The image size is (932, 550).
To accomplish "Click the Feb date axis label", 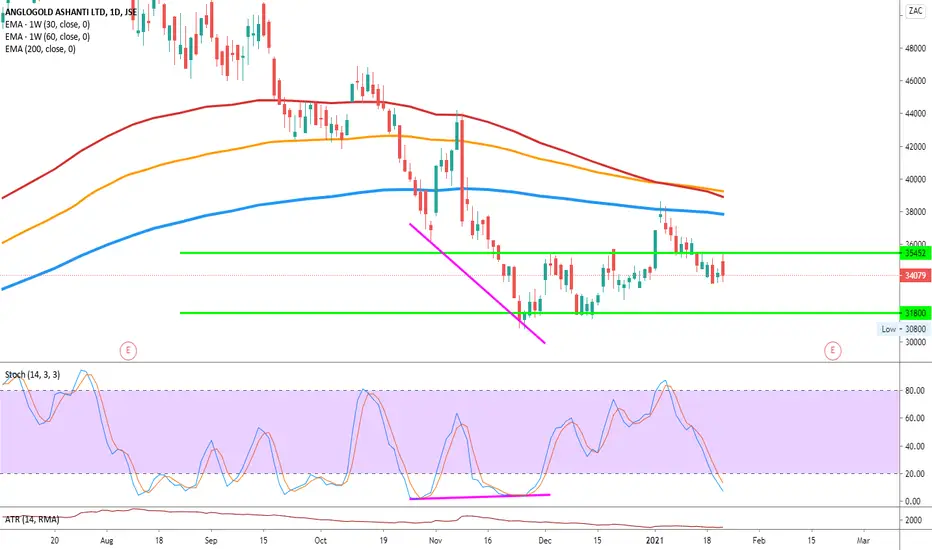I will [759, 540].
